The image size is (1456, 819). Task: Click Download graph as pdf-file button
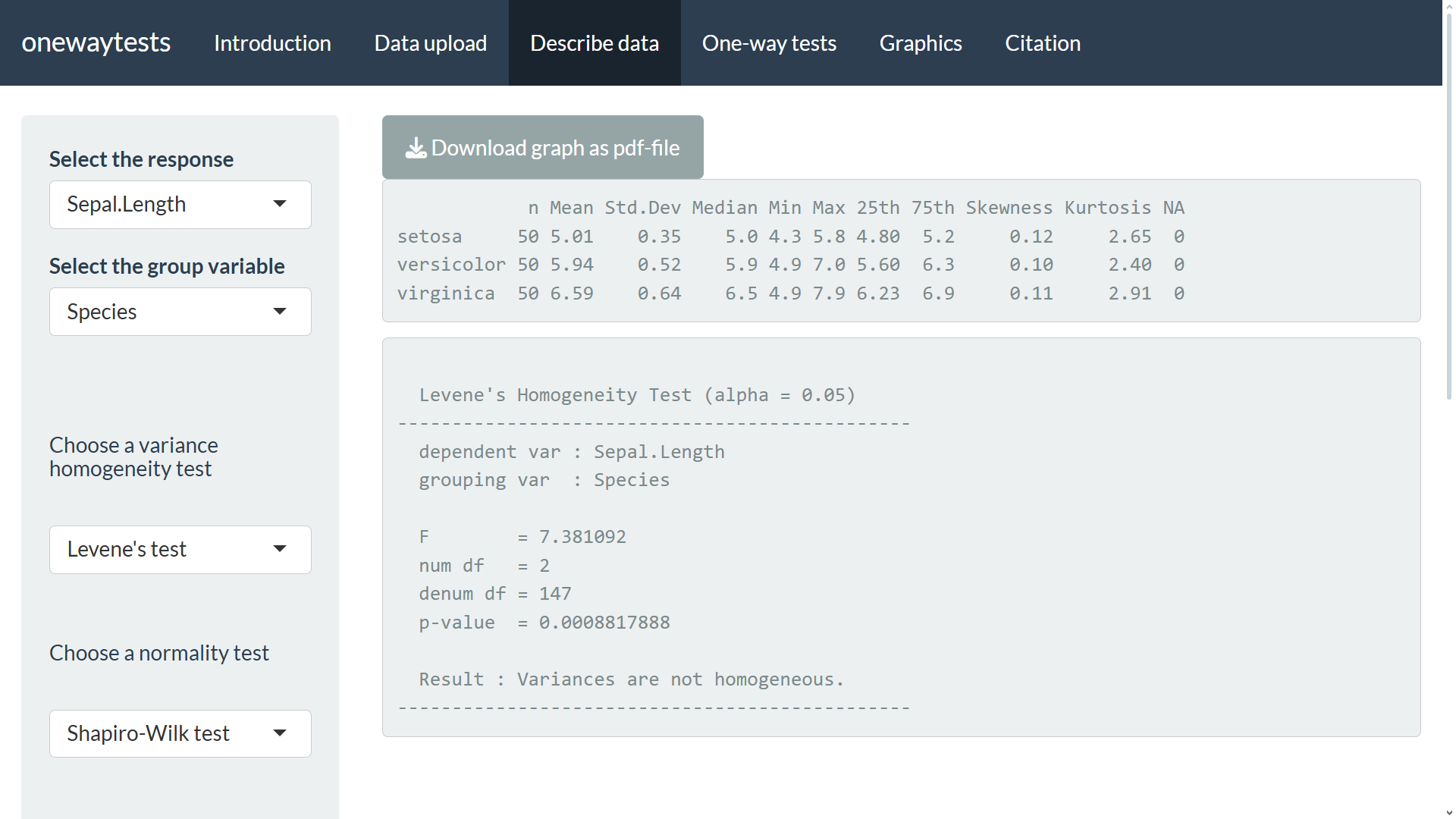coord(543,147)
